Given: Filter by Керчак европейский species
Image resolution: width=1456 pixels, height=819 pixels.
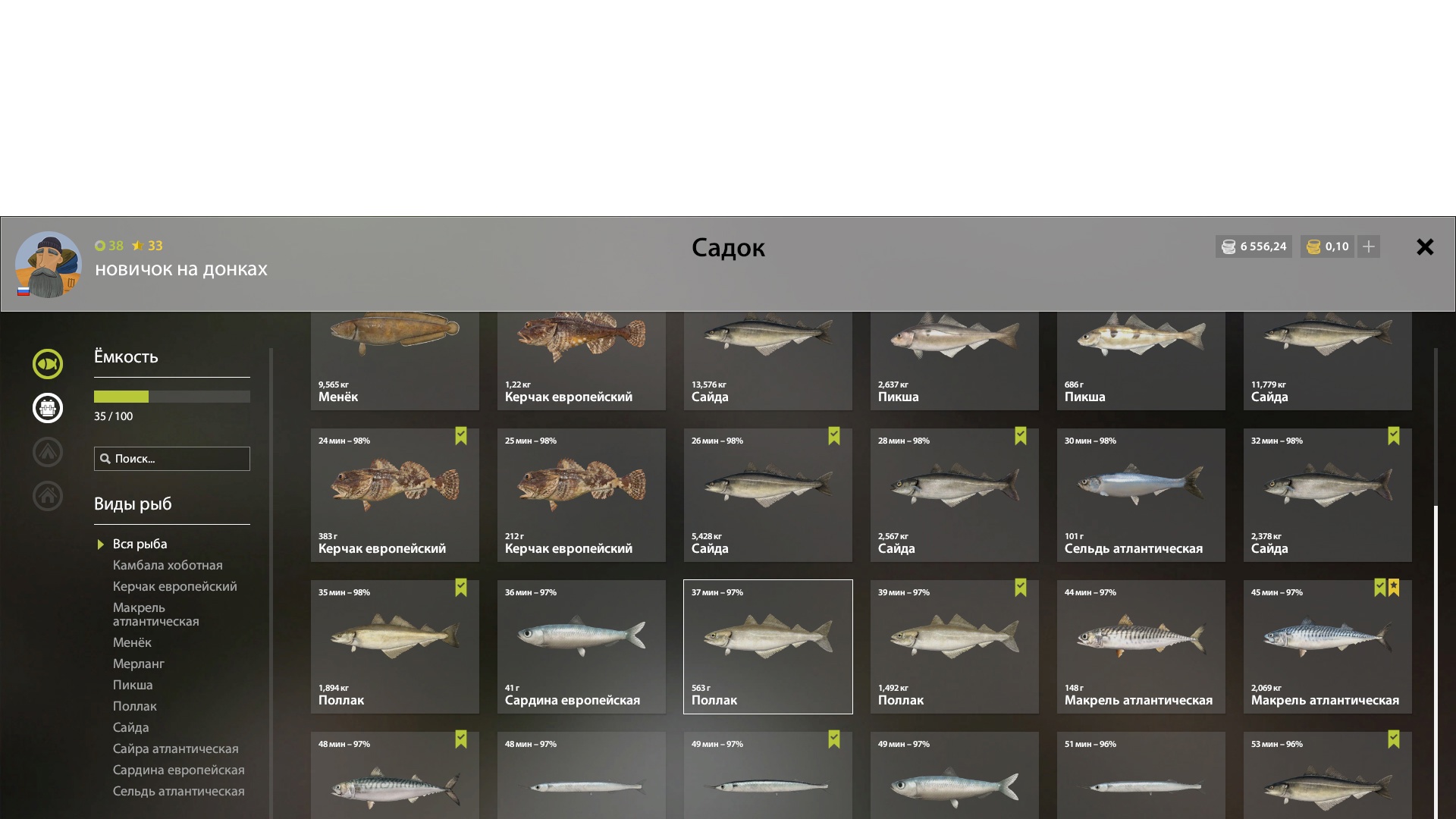Looking at the screenshot, I should point(175,586).
